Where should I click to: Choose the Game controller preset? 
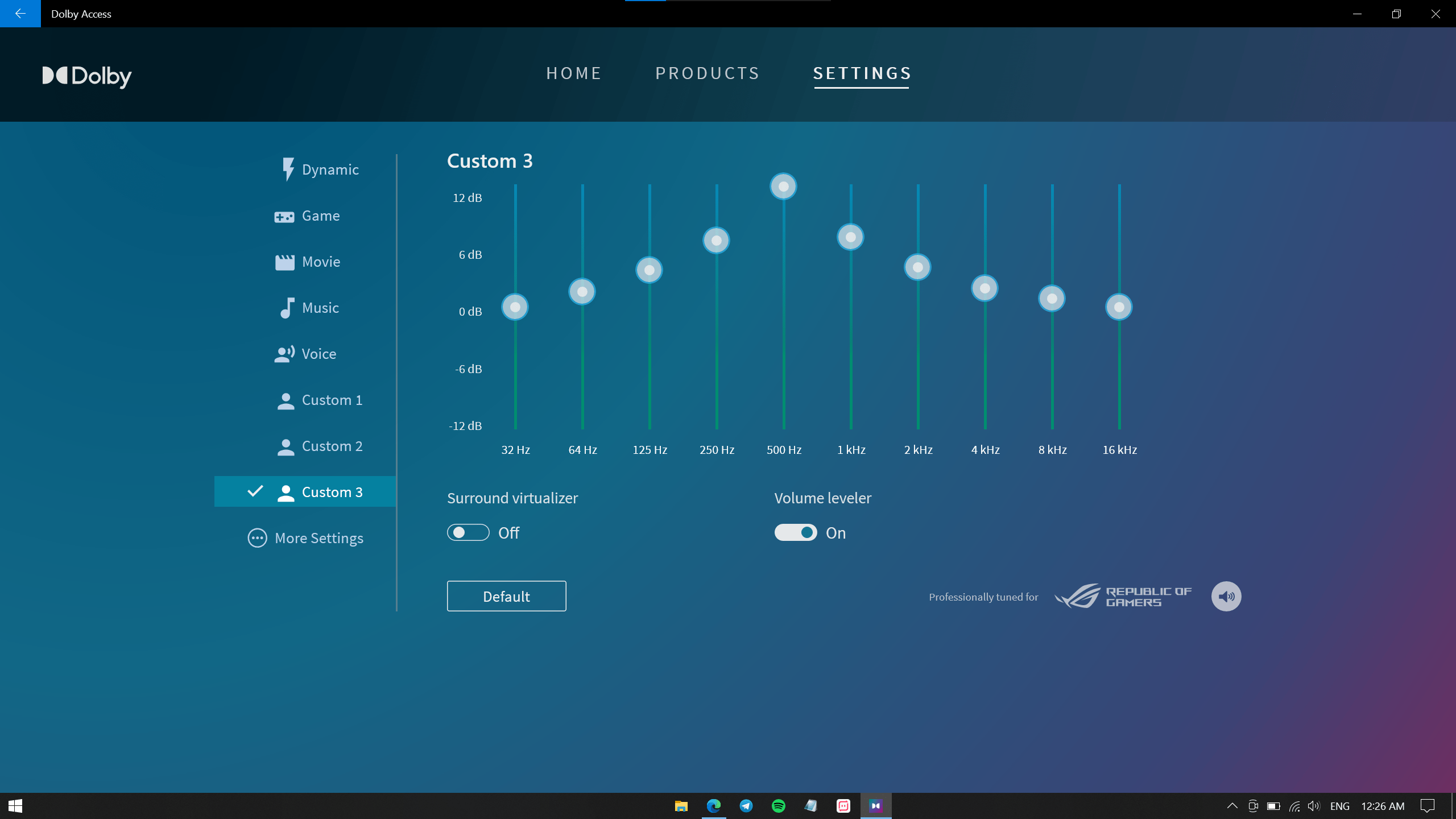click(307, 216)
